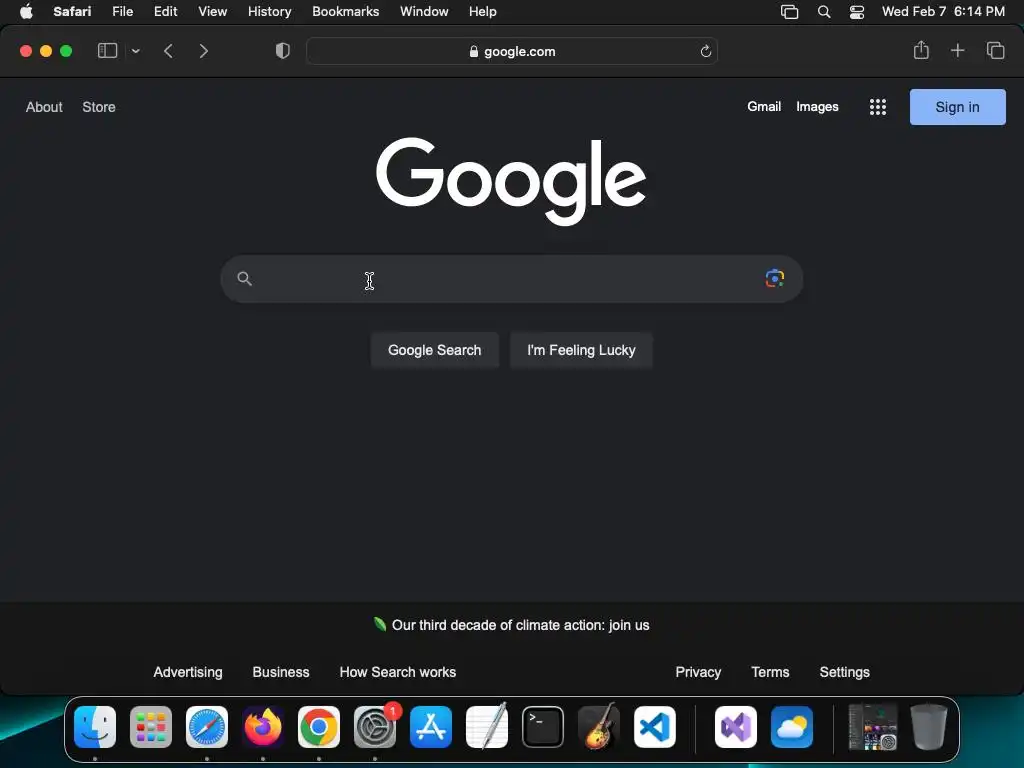Click the Sign in button
This screenshot has width=1024, height=768.
[957, 107]
